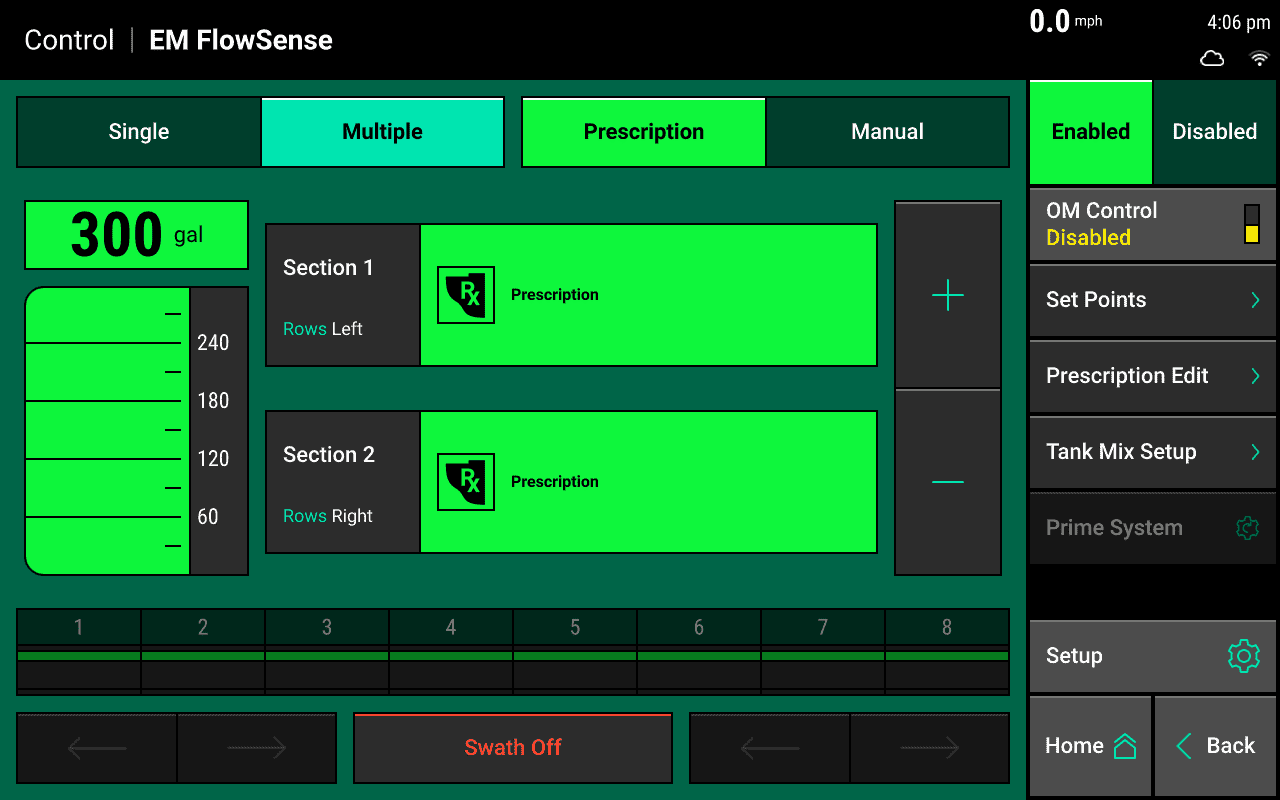Click the 120 mark on tank scale
Viewport: 1280px width, 800px height.
coord(213,459)
